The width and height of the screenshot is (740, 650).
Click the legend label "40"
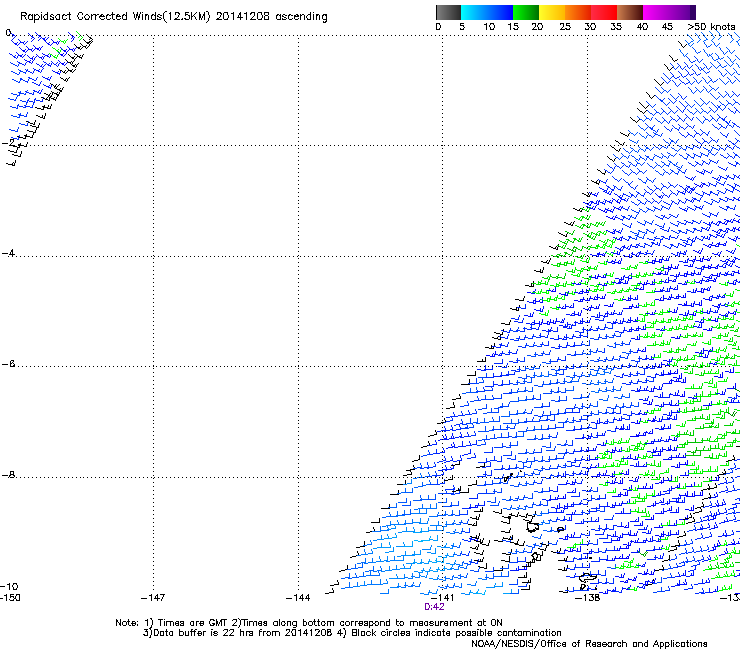tap(642, 27)
